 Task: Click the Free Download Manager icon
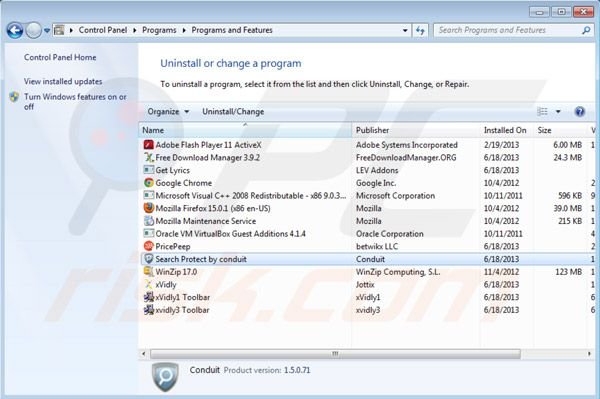(x=148, y=157)
